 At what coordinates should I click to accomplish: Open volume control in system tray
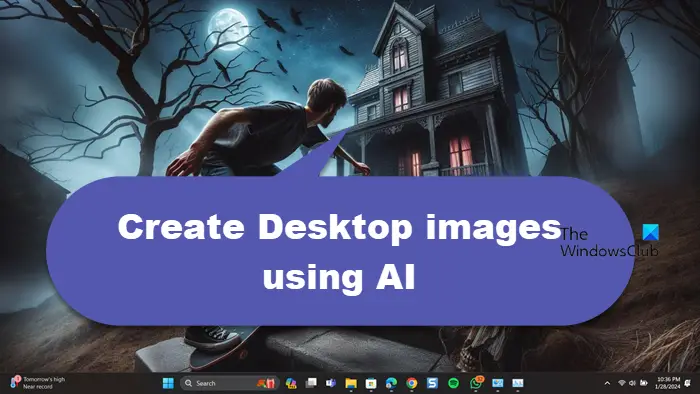pos(632,383)
